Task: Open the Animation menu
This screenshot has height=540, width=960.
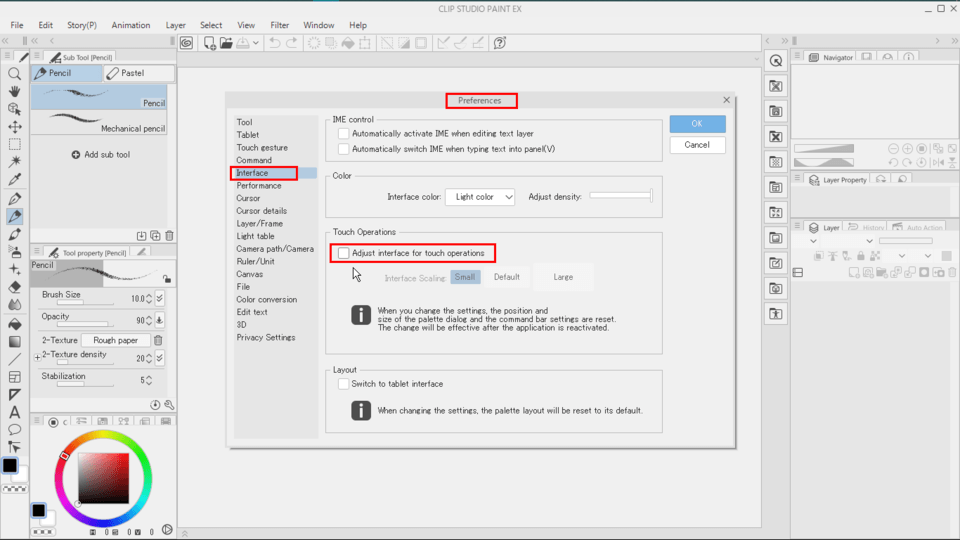Action: 130,25
